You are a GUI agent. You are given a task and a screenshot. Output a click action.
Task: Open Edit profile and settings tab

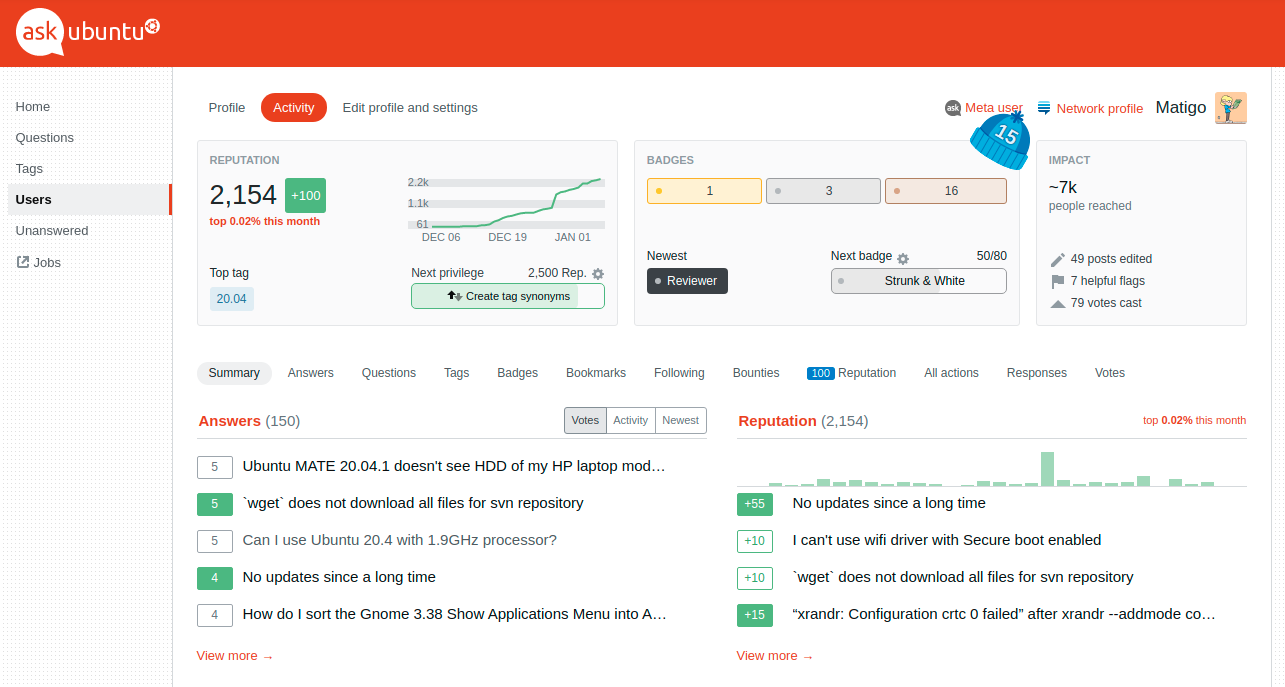point(410,107)
